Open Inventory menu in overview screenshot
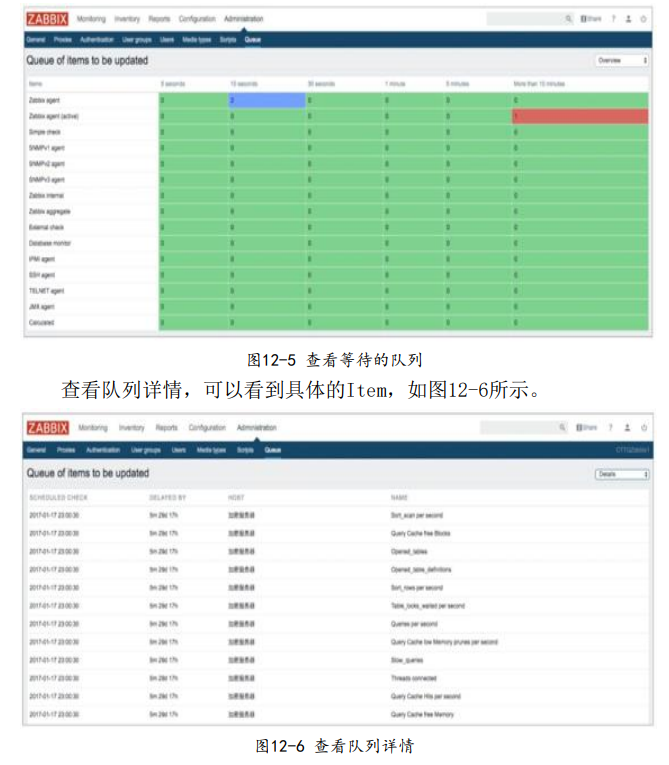 127,19
